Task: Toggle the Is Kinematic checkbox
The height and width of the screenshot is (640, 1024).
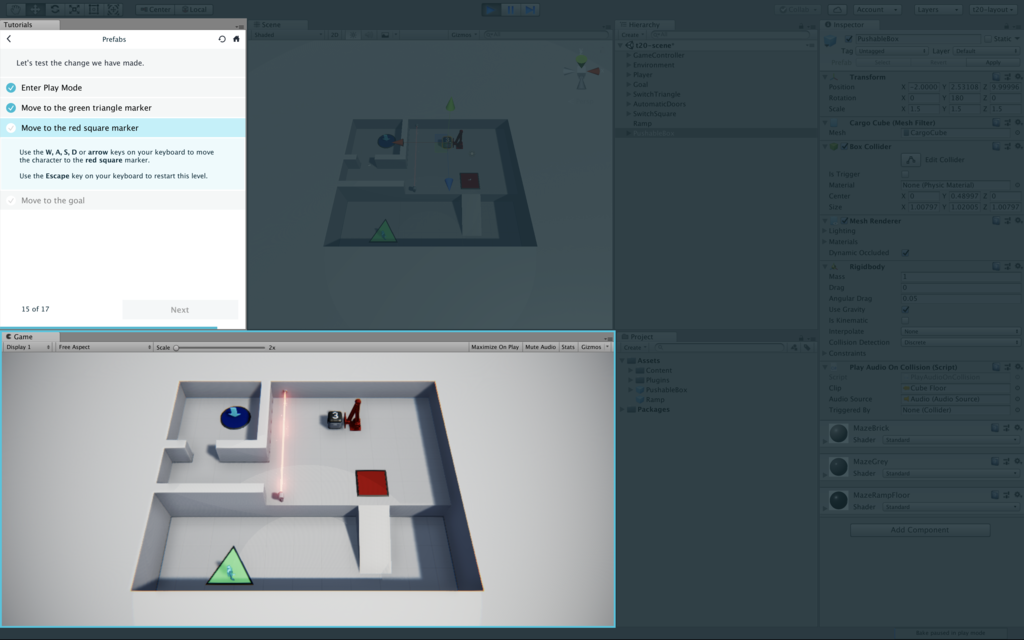Action: point(905,321)
